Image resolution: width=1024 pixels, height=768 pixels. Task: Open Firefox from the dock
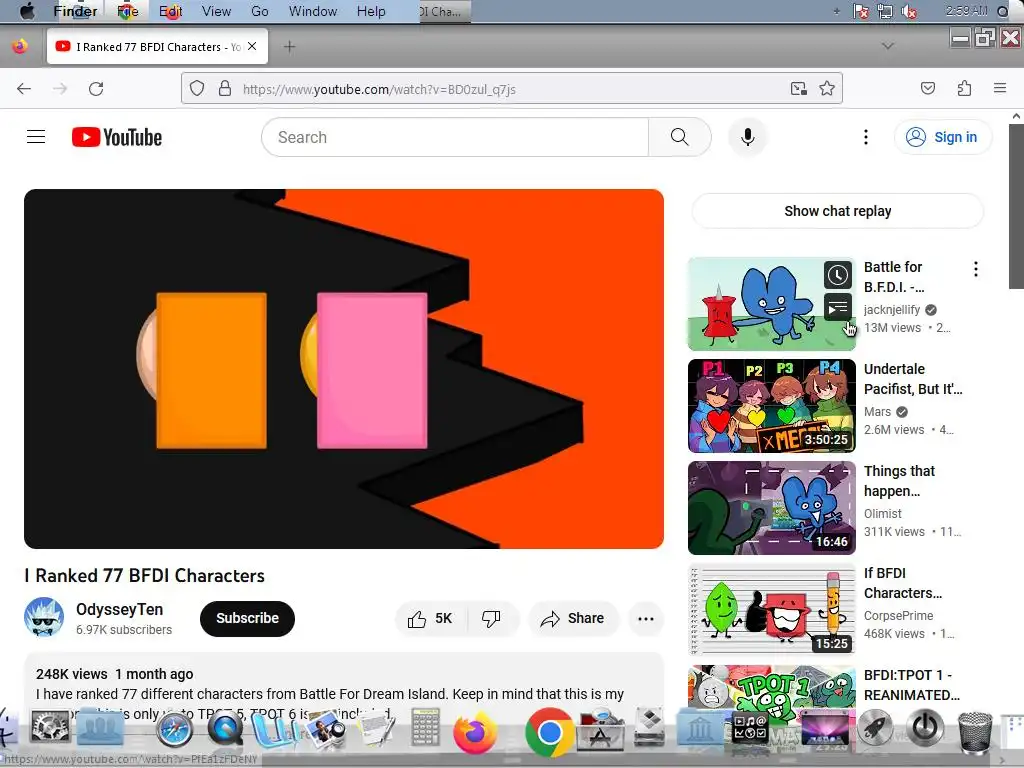475,732
